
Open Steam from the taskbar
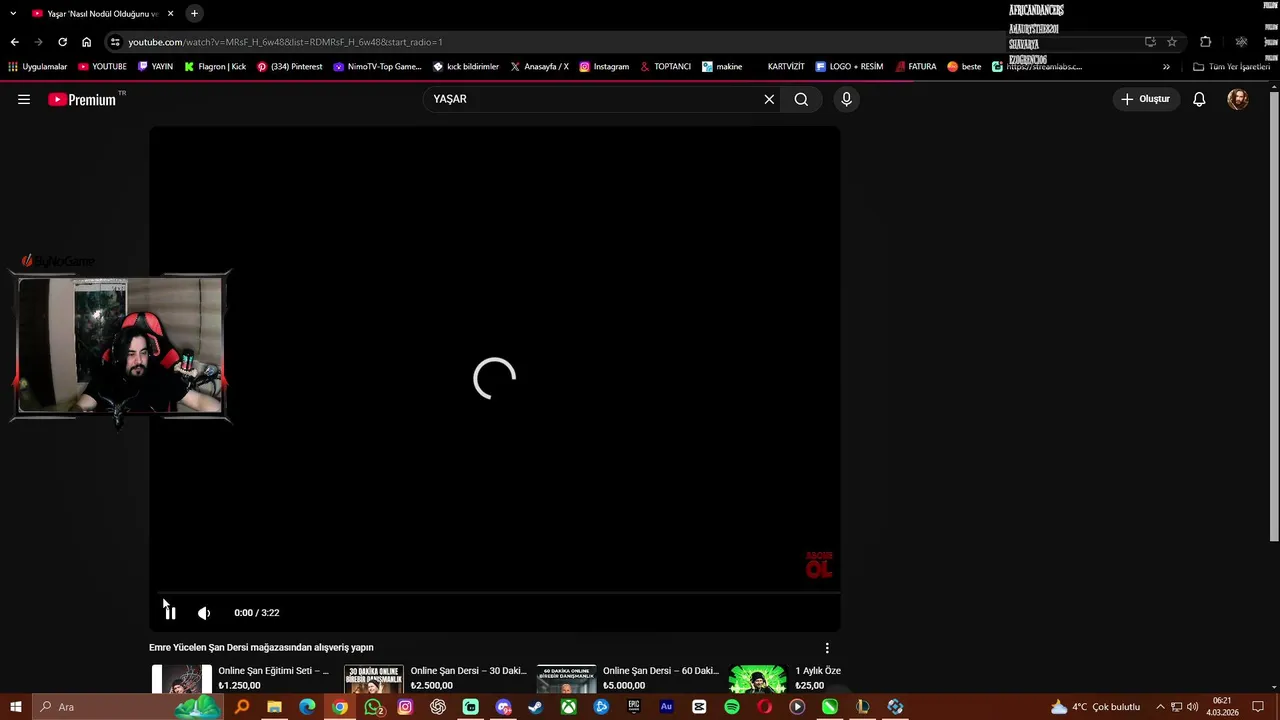pos(536,707)
